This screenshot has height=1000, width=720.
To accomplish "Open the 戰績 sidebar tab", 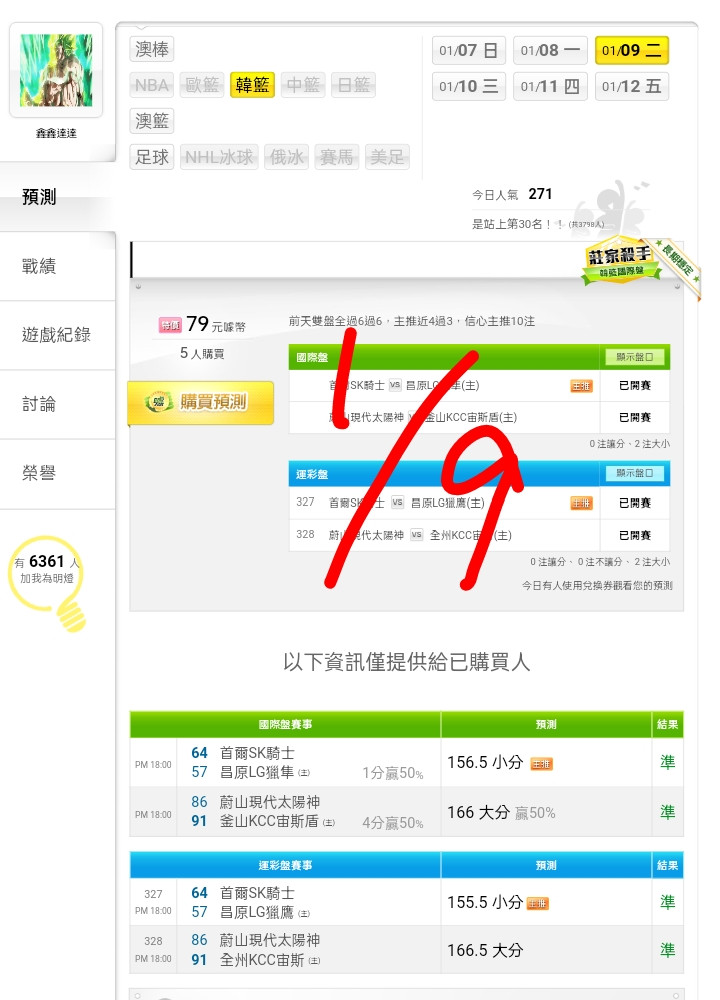I will [x=39, y=265].
